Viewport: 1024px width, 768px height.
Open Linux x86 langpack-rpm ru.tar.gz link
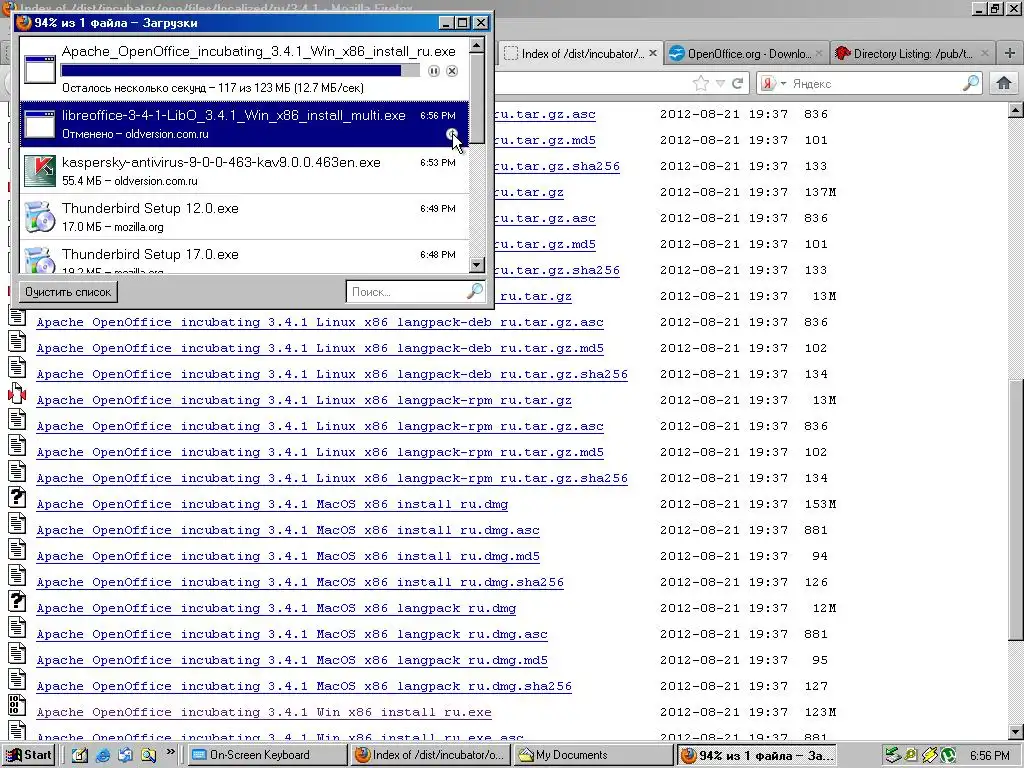coord(304,400)
